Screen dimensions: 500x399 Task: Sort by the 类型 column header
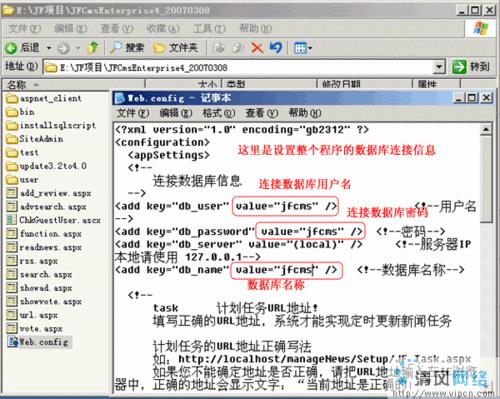pos(269,84)
